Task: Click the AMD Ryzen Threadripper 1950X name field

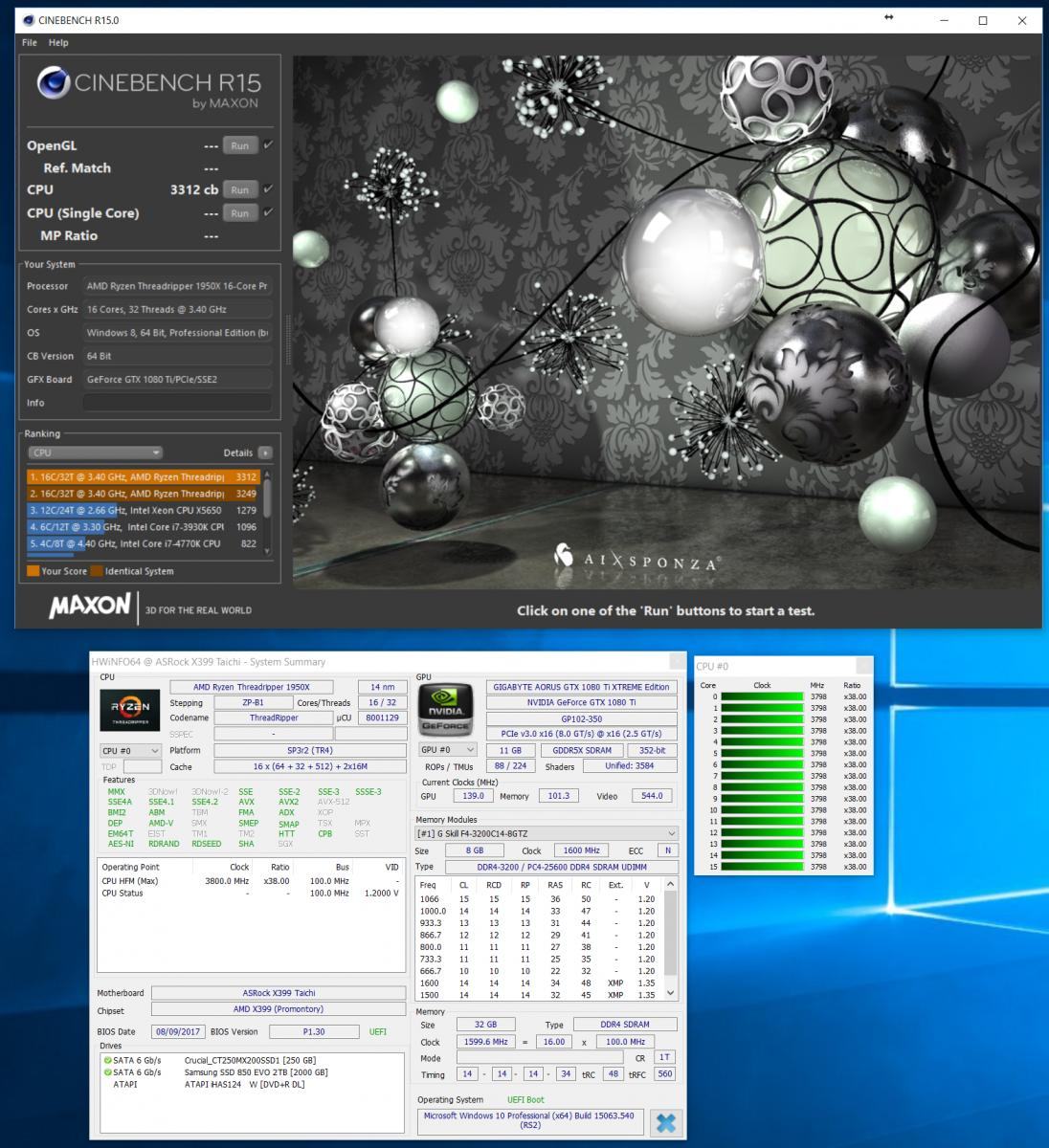Action: pos(252,687)
